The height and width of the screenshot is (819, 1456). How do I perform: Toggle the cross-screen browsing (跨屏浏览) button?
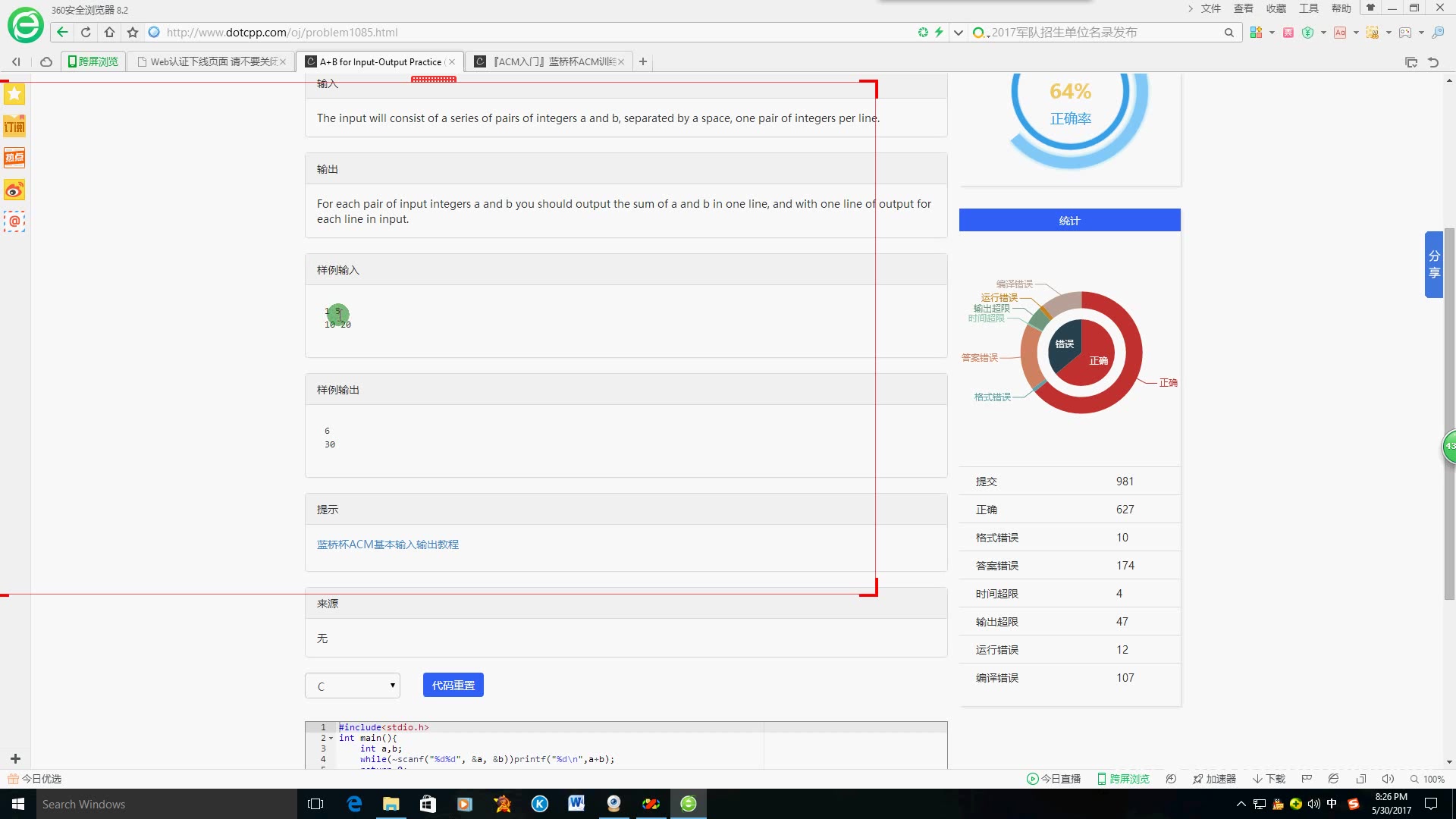[x=93, y=61]
